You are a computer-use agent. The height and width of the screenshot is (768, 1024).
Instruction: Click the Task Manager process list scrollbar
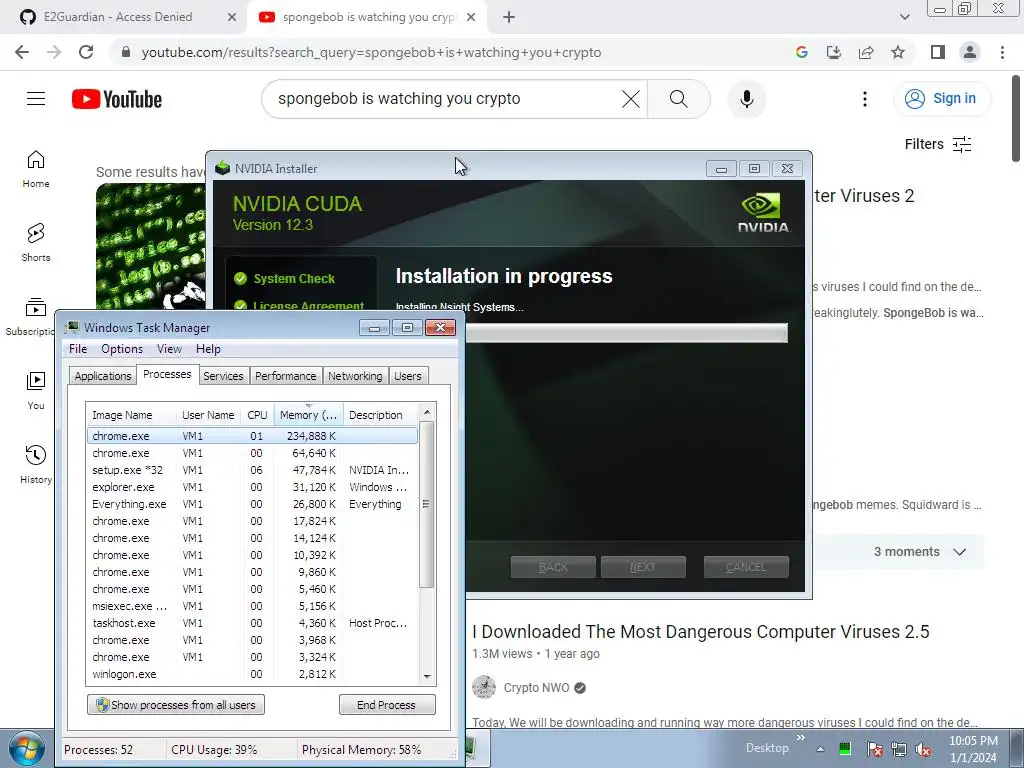pos(426,504)
